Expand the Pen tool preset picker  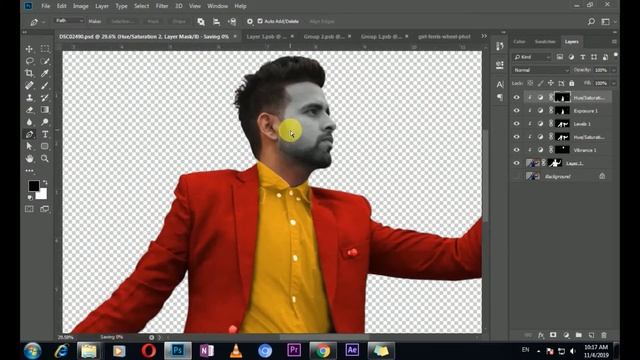(44, 22)
